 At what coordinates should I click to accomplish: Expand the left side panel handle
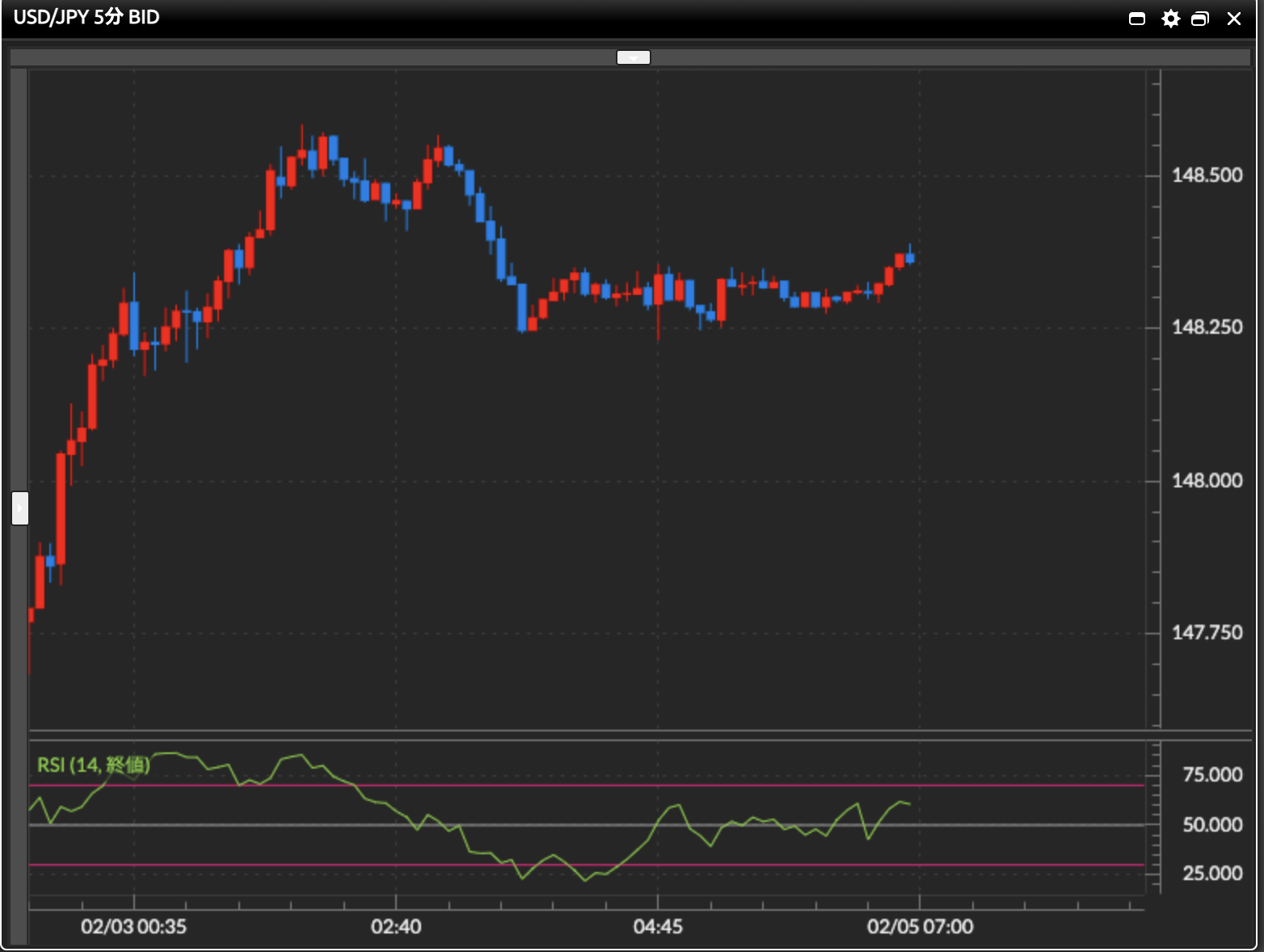click(x=20, y=508)
